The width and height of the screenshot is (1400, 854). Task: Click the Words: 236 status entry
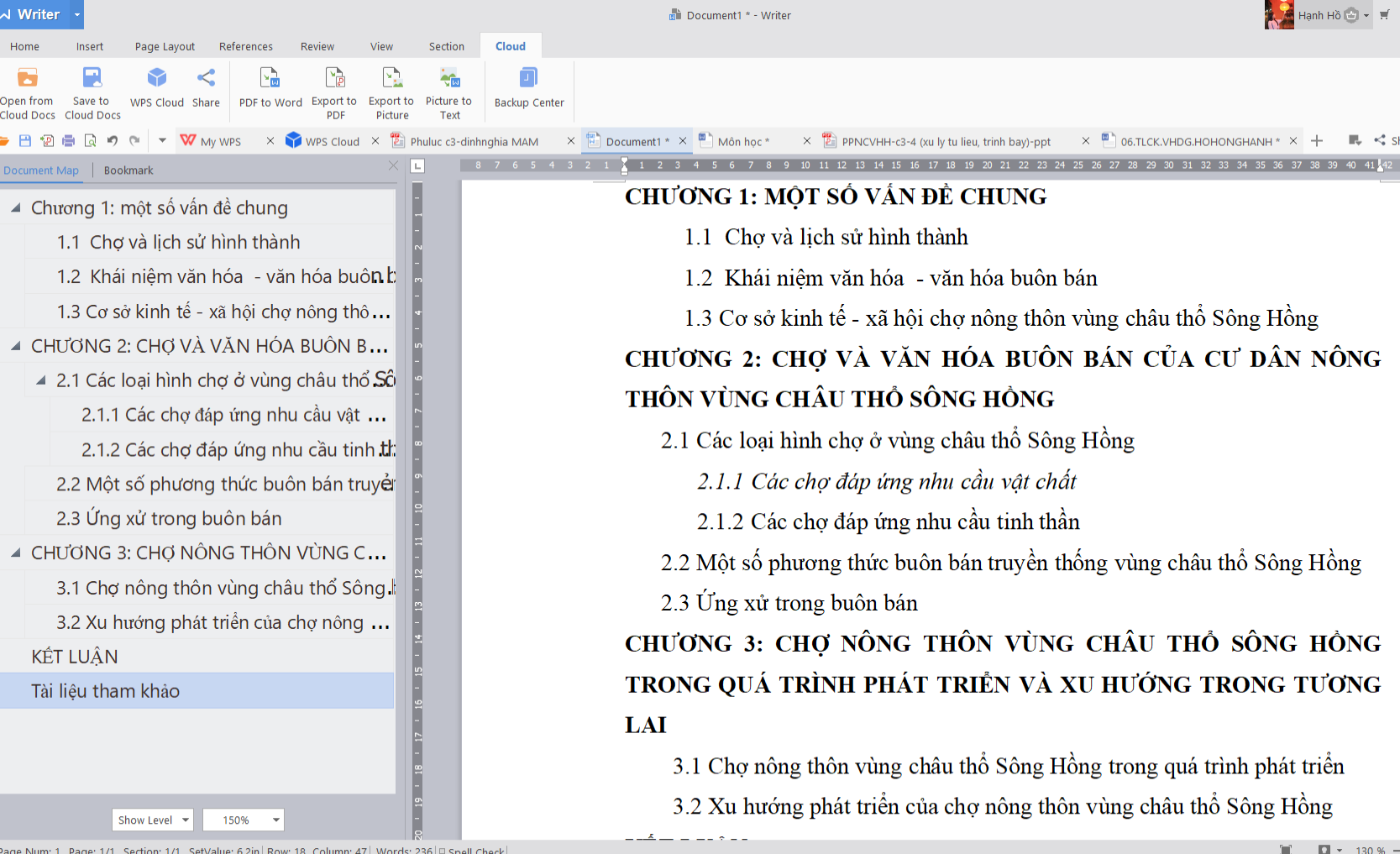(404, 850)
